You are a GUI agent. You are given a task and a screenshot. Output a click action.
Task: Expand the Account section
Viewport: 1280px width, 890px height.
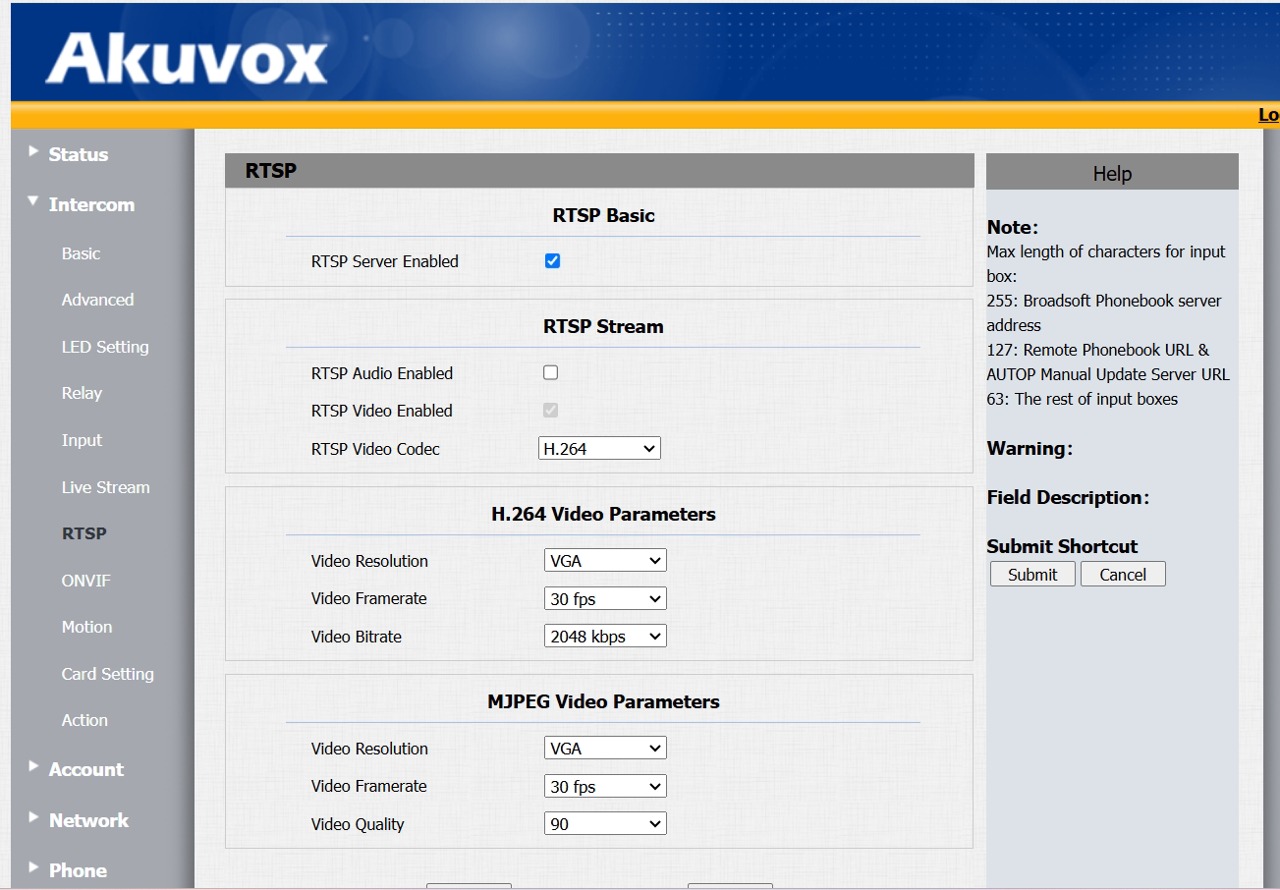(x=86, y=769)
